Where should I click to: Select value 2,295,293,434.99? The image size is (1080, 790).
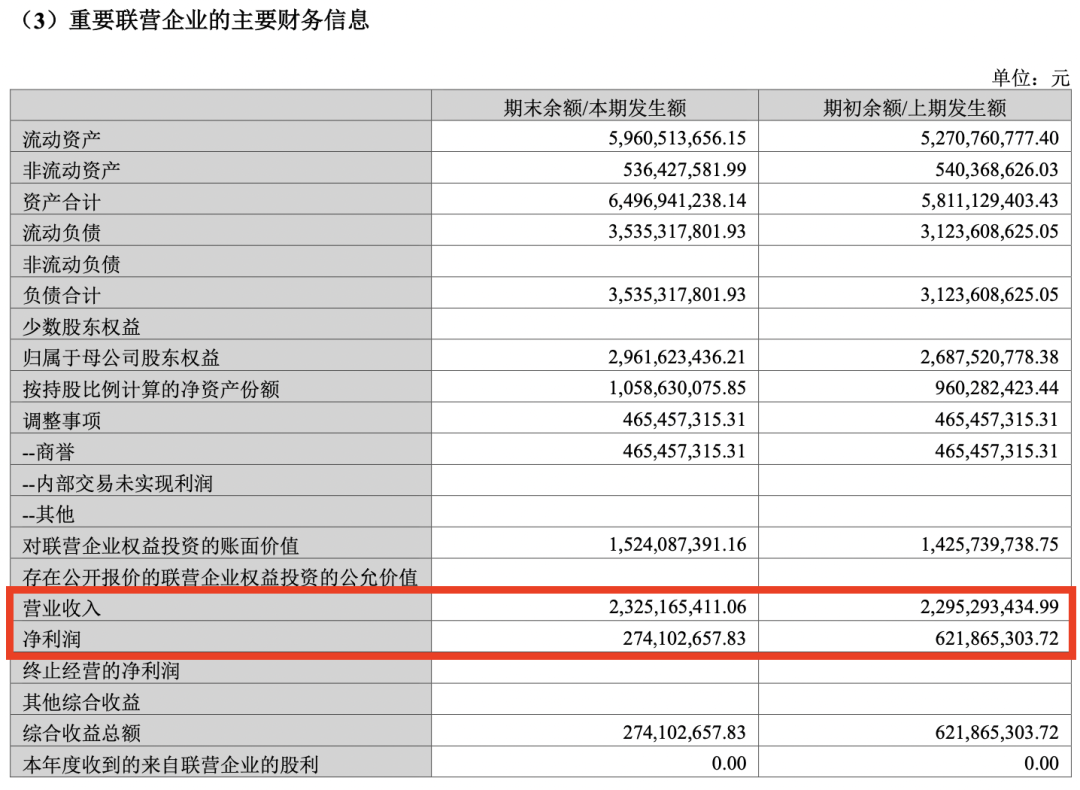pos(990,607)
